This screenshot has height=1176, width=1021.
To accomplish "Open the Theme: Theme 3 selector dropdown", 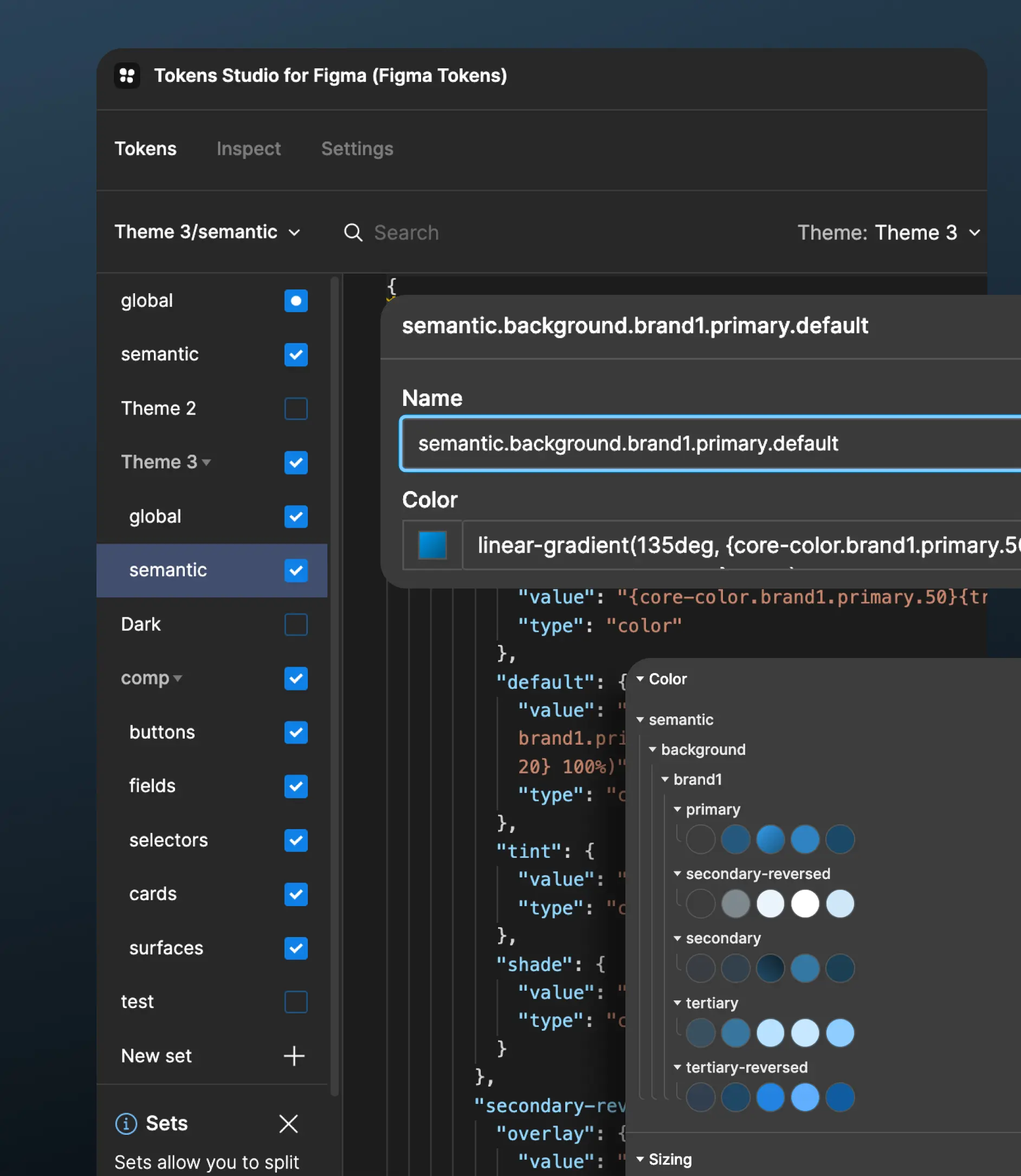I will (889, 232).
